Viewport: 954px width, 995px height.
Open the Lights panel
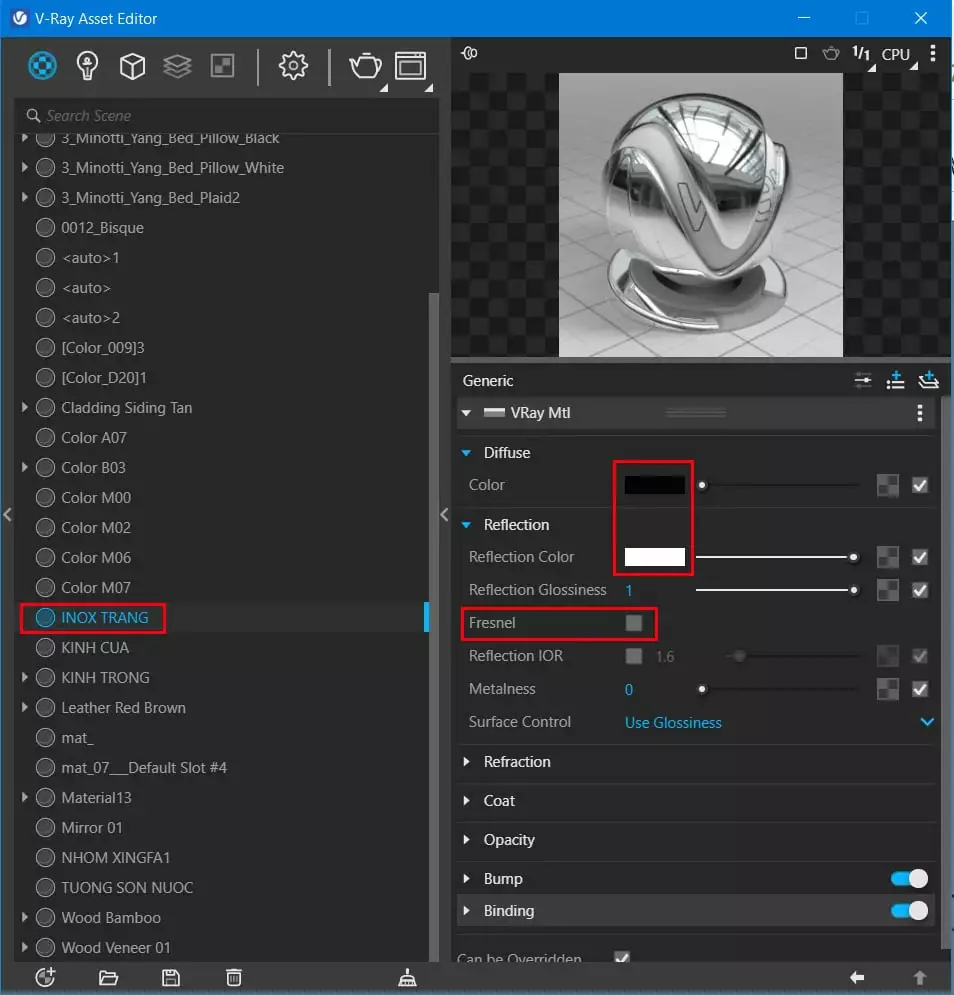click(87, 66)
